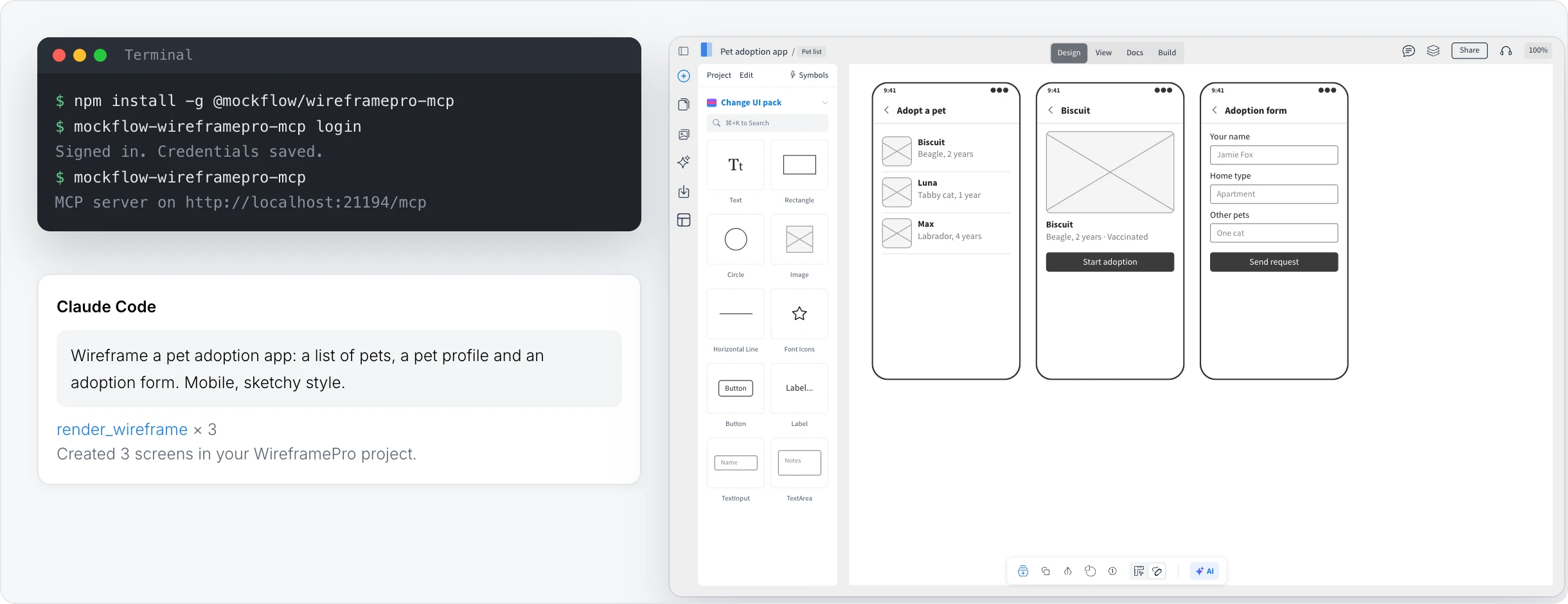Click the Jamie Fox name input field
Screen dimensions: 1568x604
tap(1274, 155)
